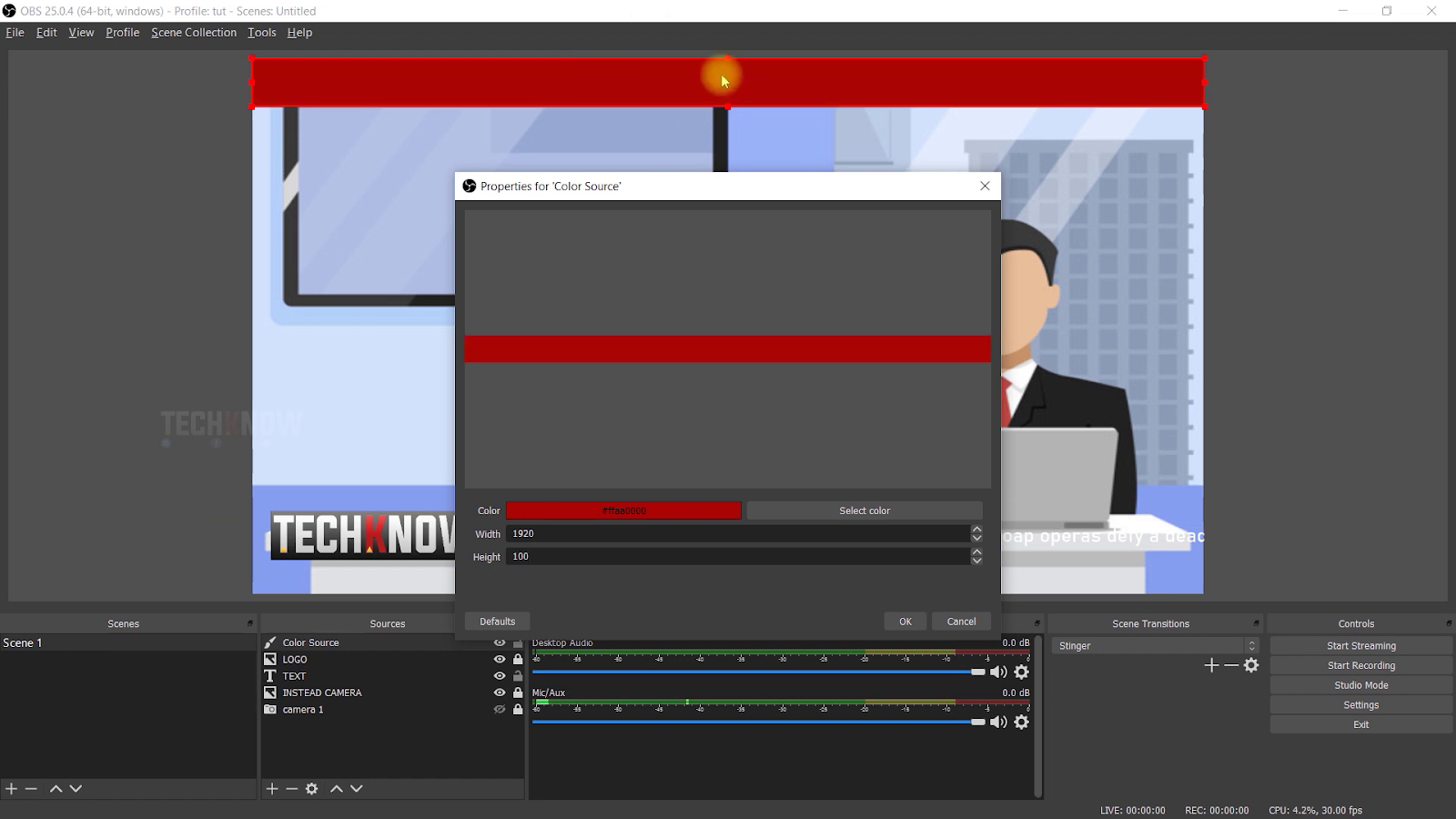
Task: Unlock the LOGO source
Action: pos(518,659)
